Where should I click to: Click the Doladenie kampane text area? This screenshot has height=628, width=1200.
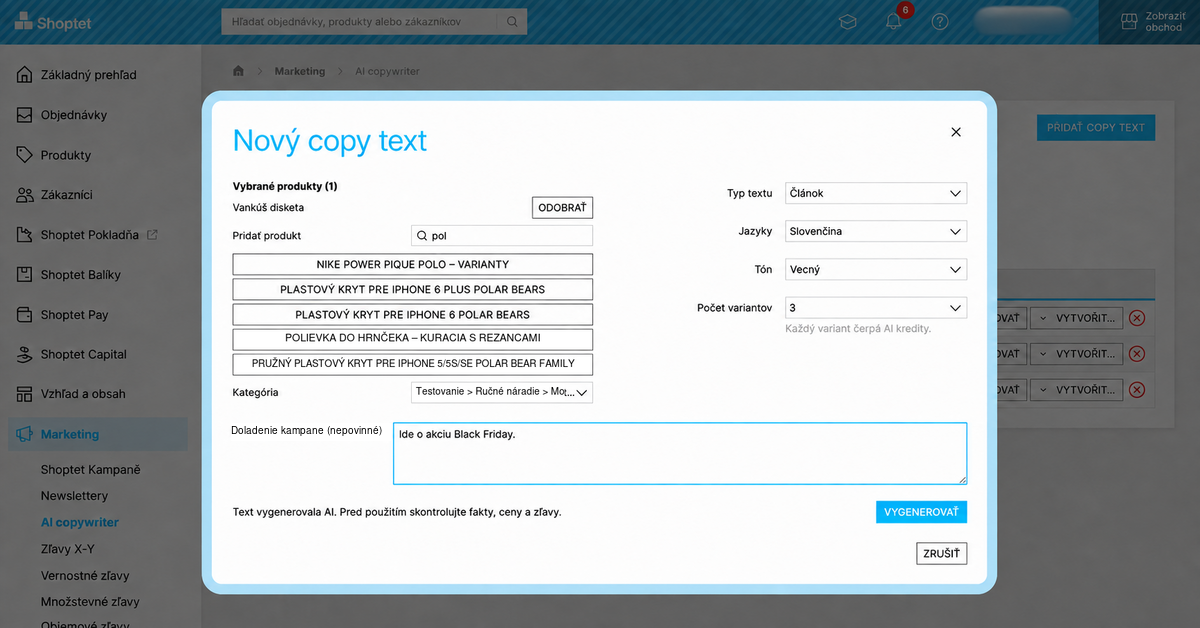pyautogui.click(x=680, y=454)
